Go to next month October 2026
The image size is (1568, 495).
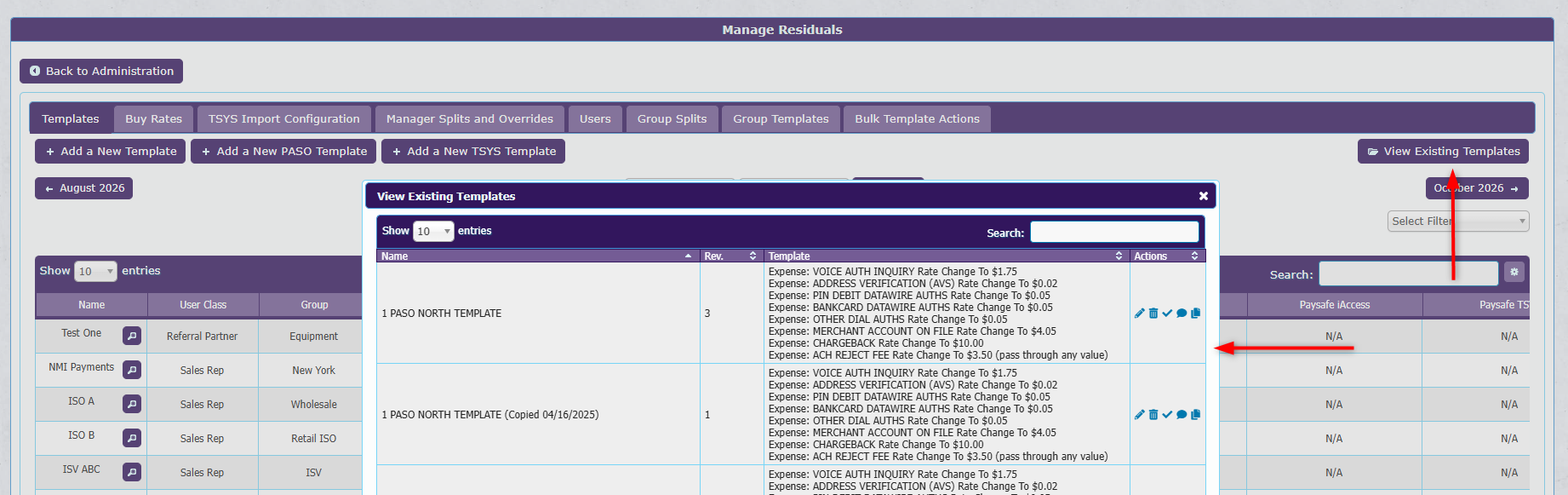point(1477,188)
